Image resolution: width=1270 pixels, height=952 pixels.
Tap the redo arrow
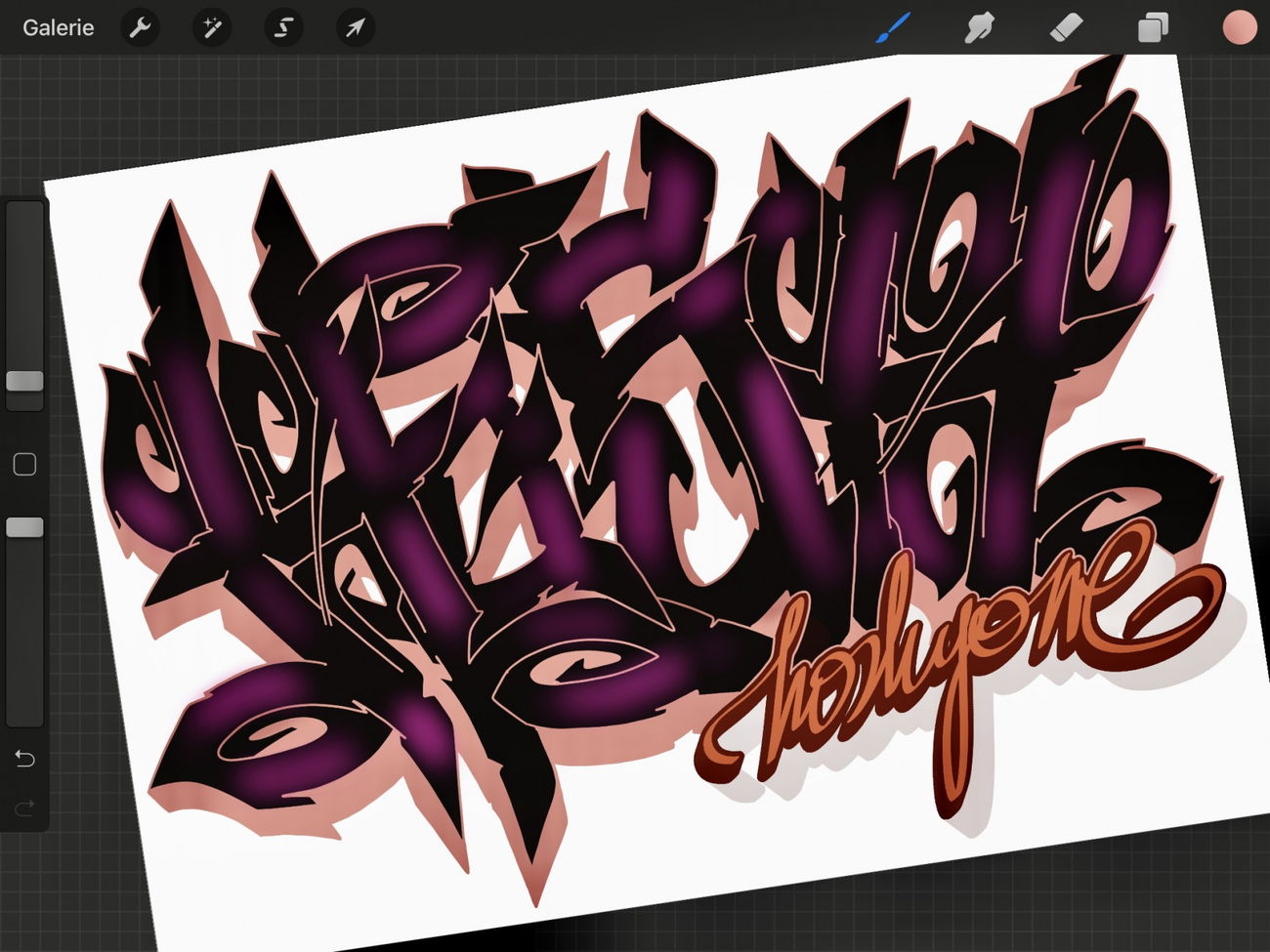(x=23, y=807)
